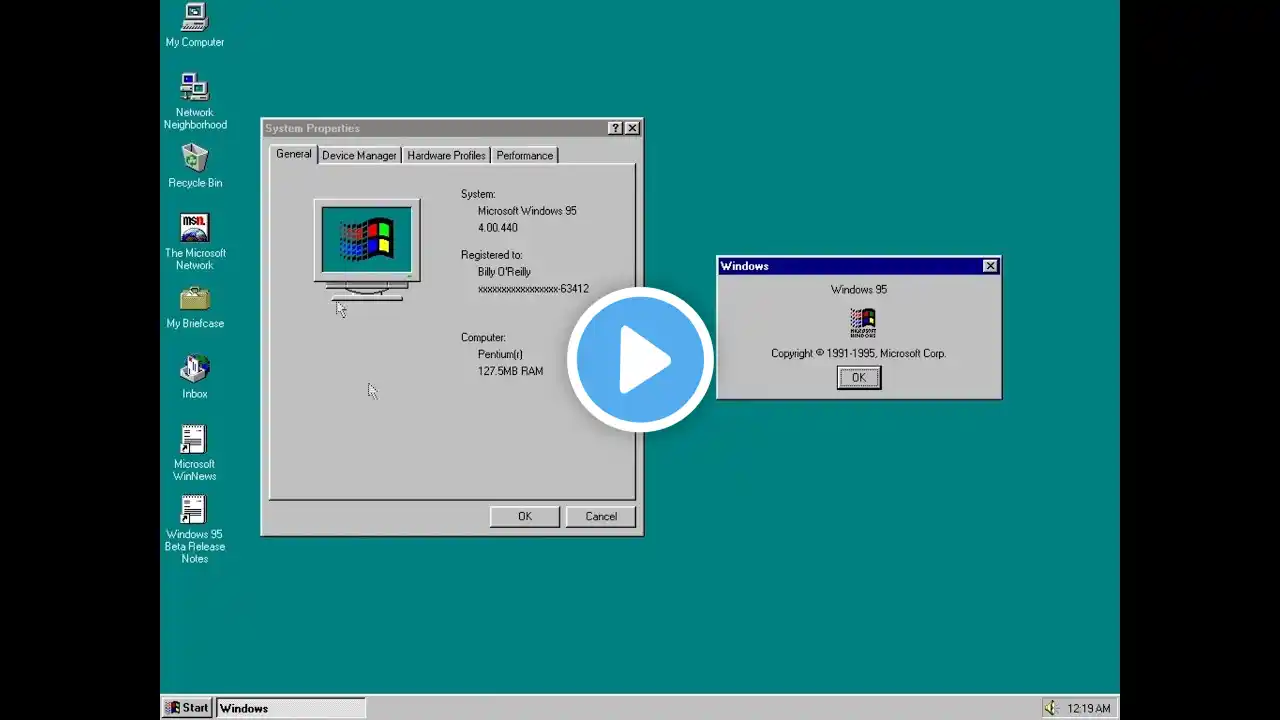Open the Recycle Bin icon
The image size is (1280, 720).
pyautogui.click(x=195, y=158)
